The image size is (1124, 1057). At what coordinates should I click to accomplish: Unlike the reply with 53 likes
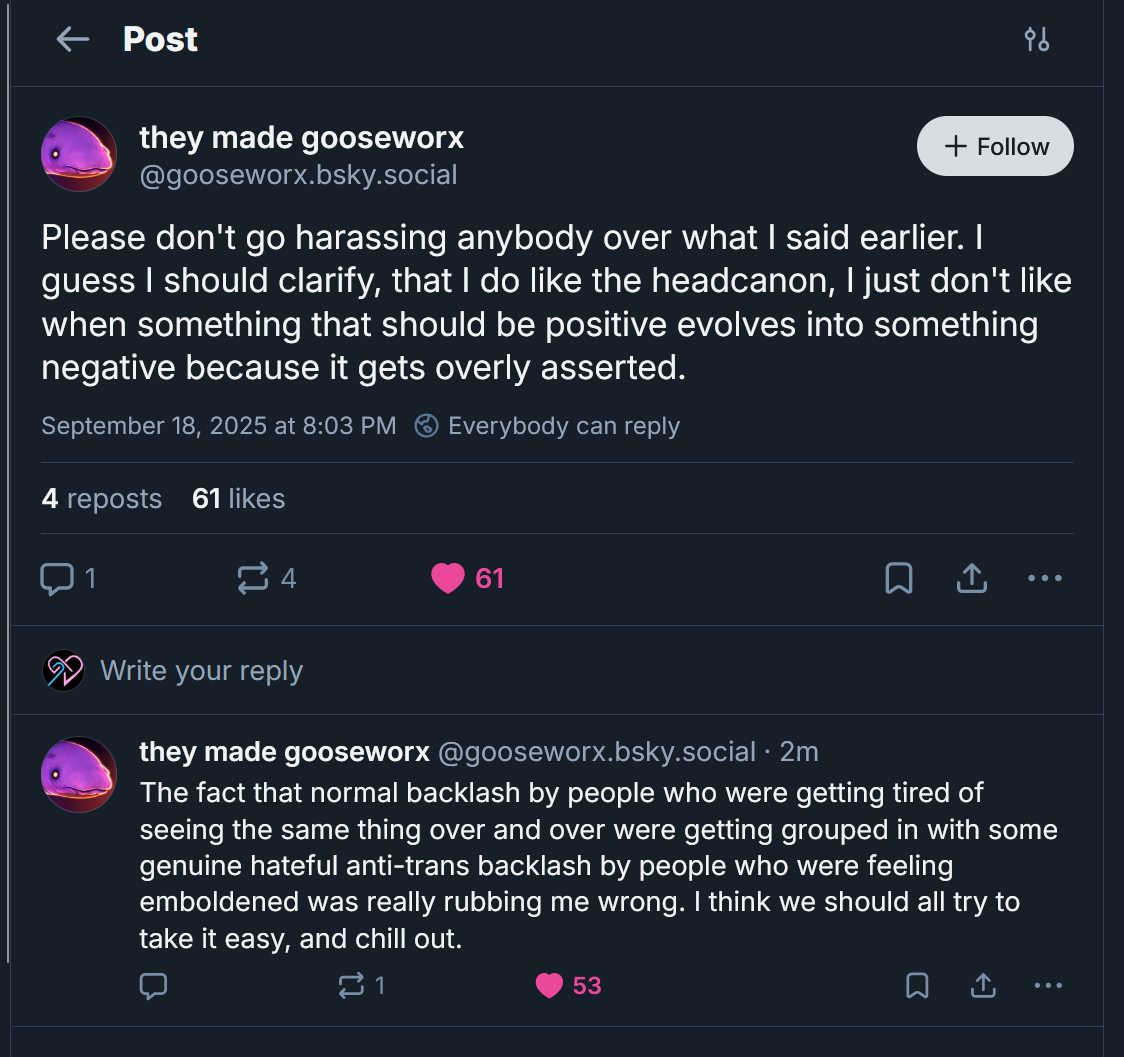point(550,986)
